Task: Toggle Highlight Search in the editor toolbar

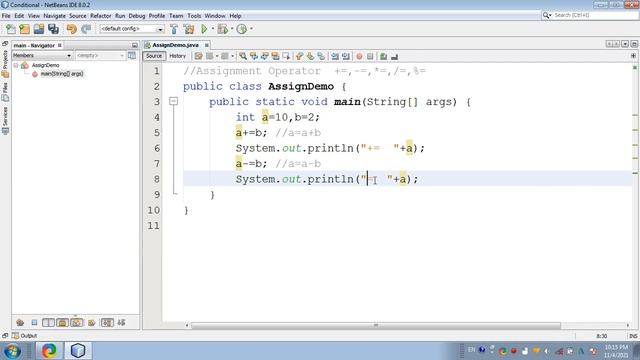Action: [x=275, y=56]
